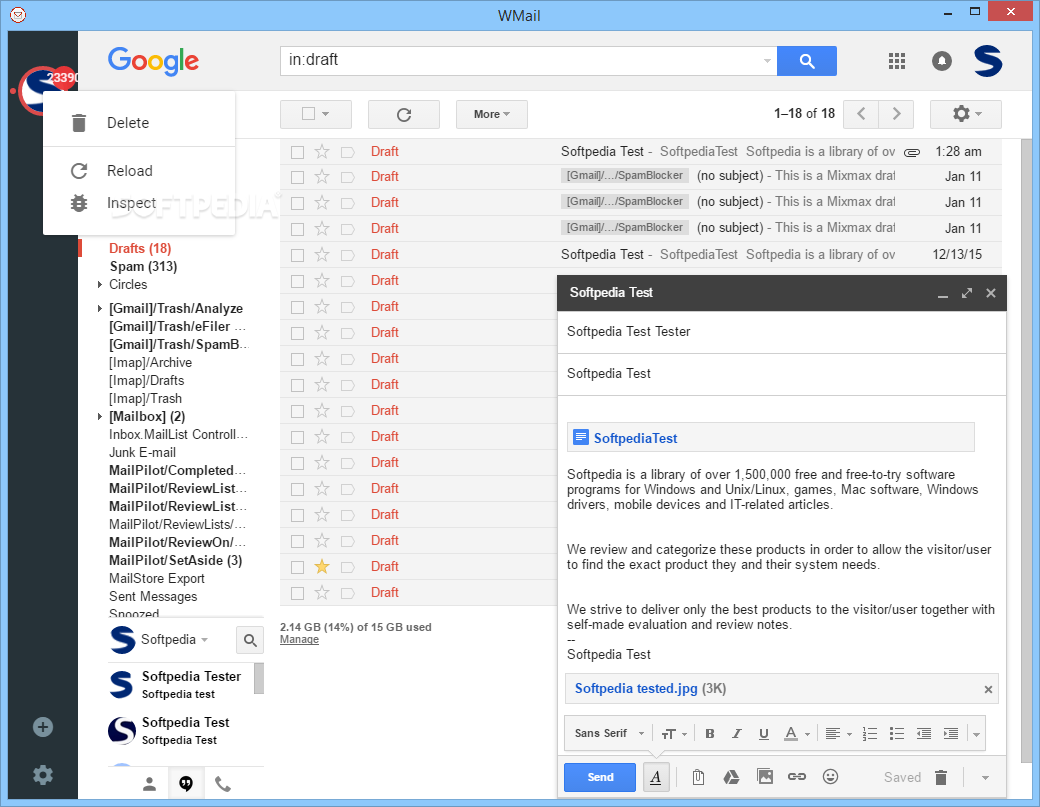The width and height of the screenshot is (1040, 807).
Task: Open the SoftpediaTest Drive document link
Action: coord(635,438)
